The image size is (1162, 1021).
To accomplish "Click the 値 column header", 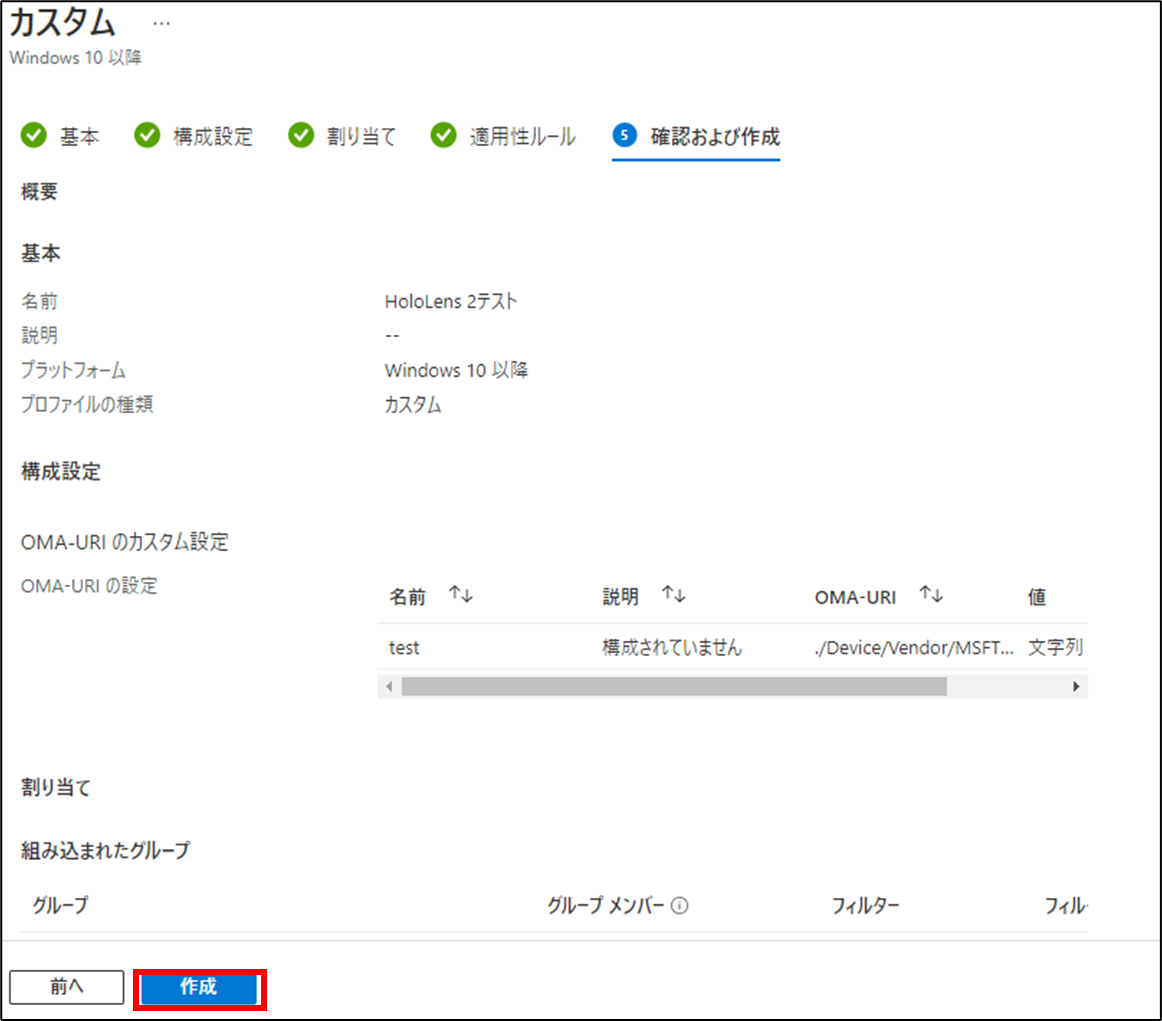I will coord(1037,596).
